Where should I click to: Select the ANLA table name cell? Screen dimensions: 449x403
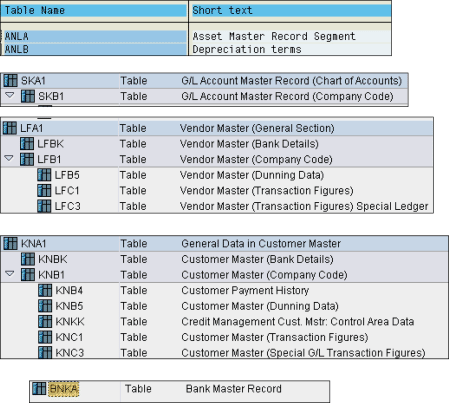tap(94, 36)
